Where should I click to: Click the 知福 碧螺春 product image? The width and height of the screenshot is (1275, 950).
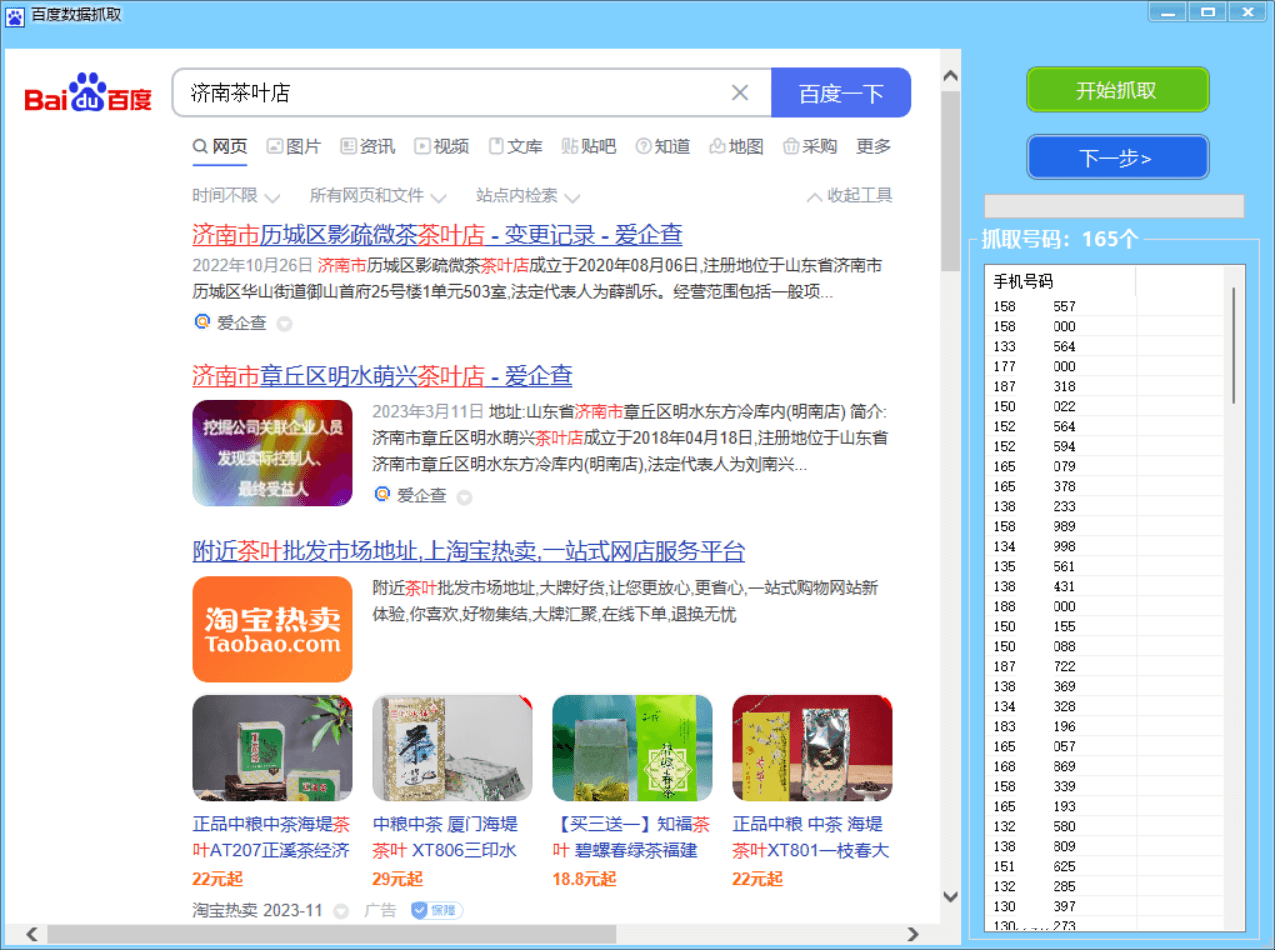(632, 748)
